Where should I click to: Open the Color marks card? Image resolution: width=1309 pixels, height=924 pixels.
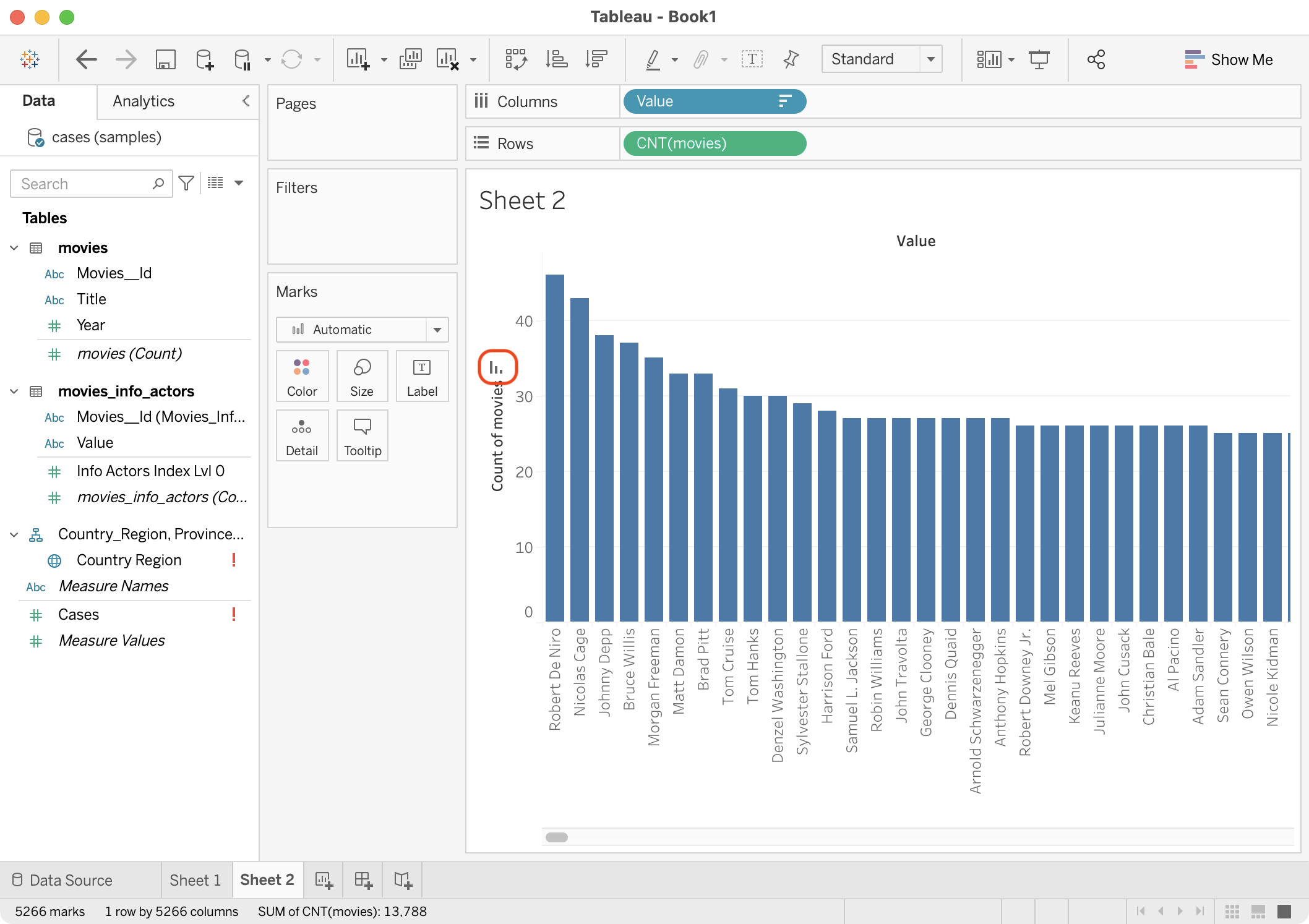[x=302, y=377]
